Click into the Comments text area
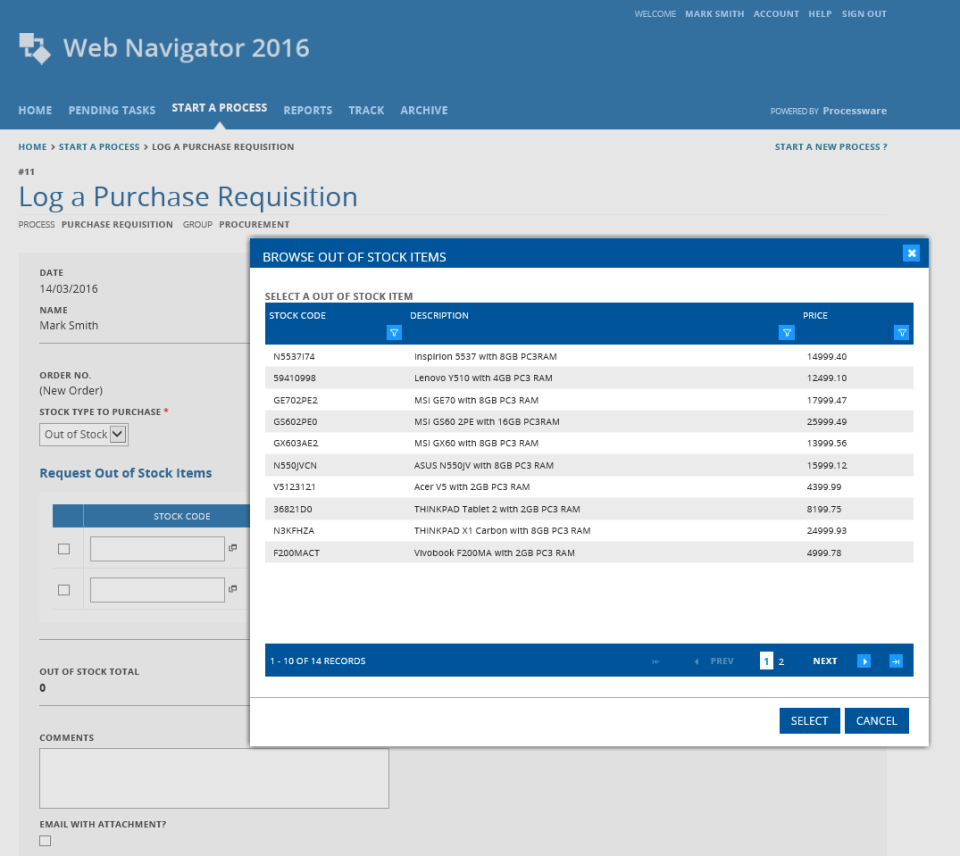The height and width of the screenshot is (856, 960). tap(214, 778)
